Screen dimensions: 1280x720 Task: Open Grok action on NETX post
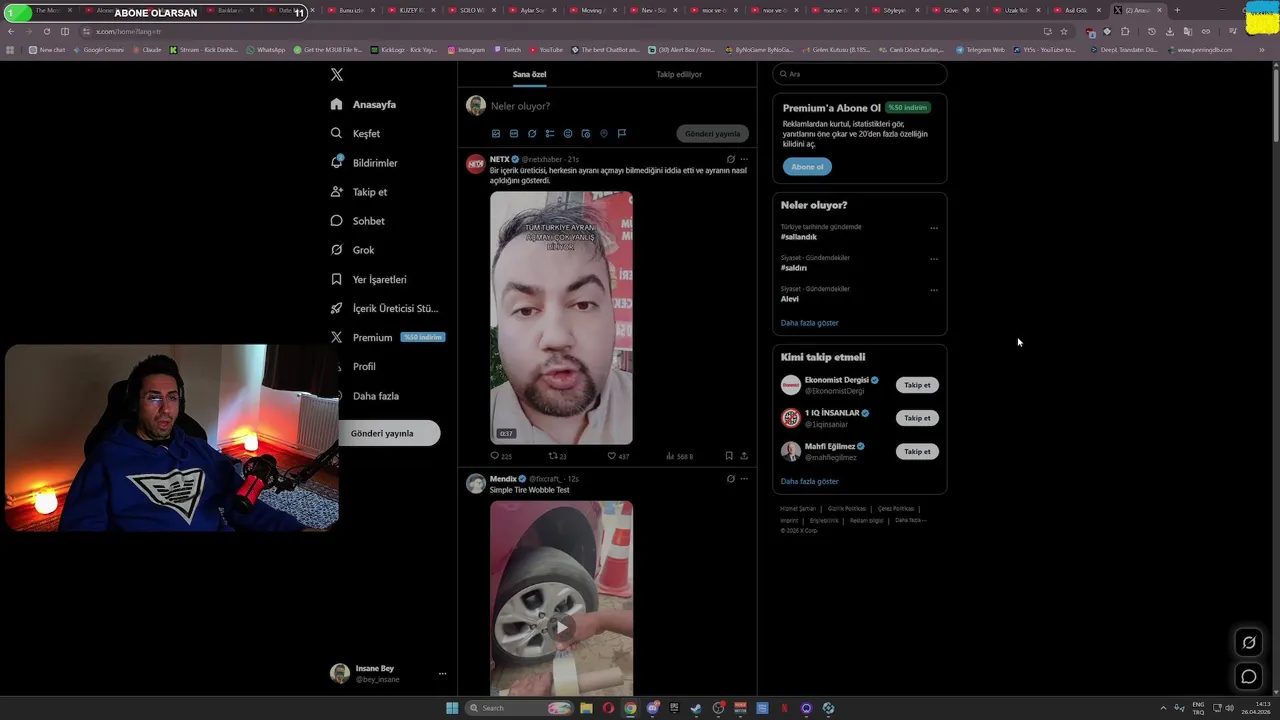coord(731,159)
